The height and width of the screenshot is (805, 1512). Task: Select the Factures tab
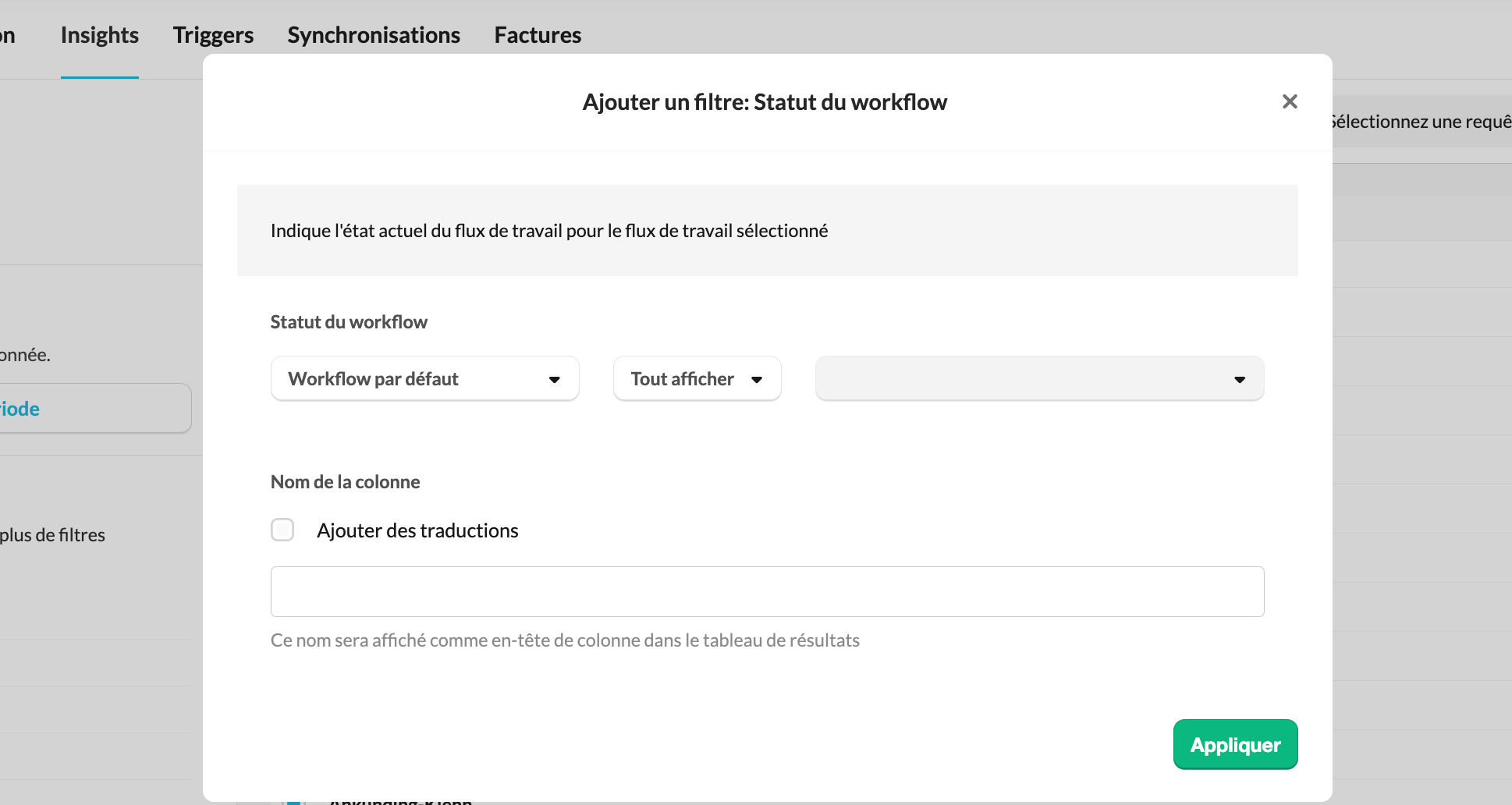538,35
